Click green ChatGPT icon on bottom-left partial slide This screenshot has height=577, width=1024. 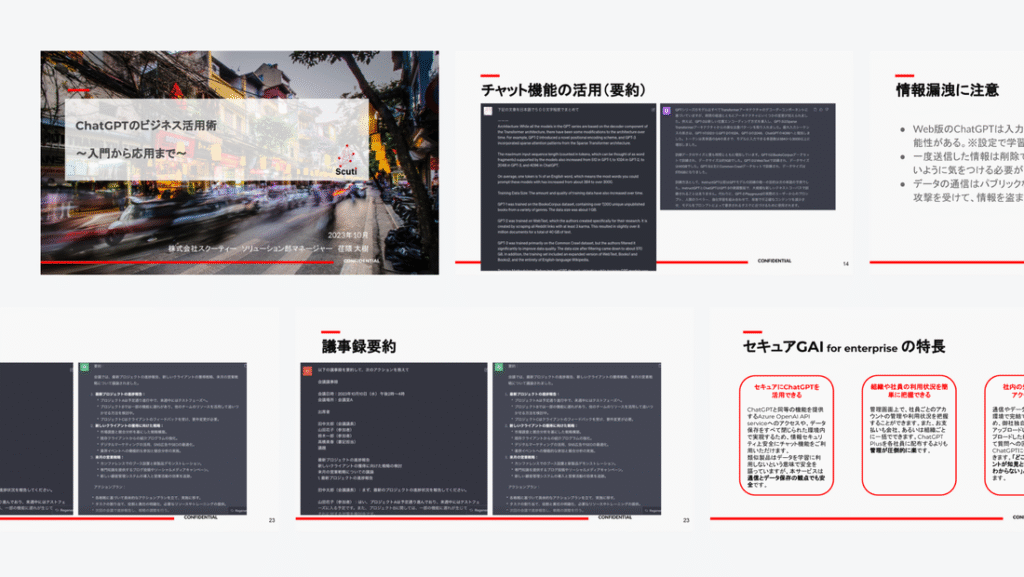(85, 367)
